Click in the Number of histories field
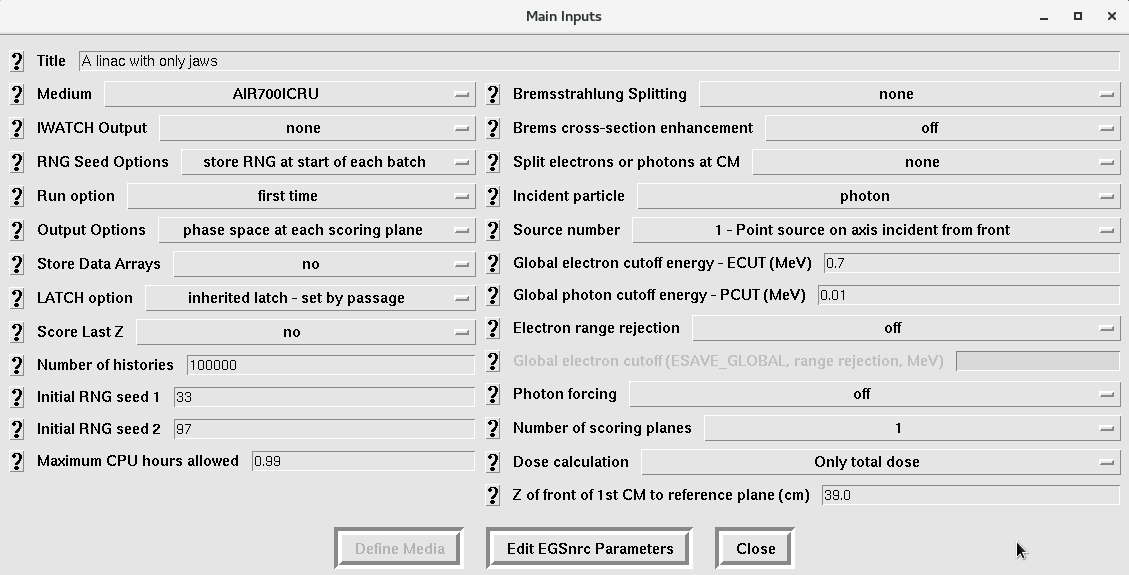Screen dimensions: 1129x575 point(330,365)
